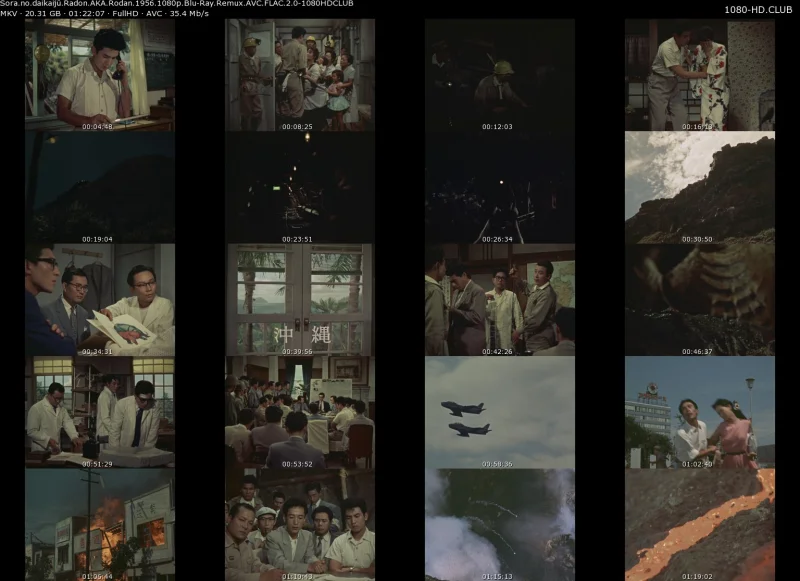This screenshot has height=581, width=800.
Task: Select the creature wing frame at 00:46:37
Action: coord(700,300)
